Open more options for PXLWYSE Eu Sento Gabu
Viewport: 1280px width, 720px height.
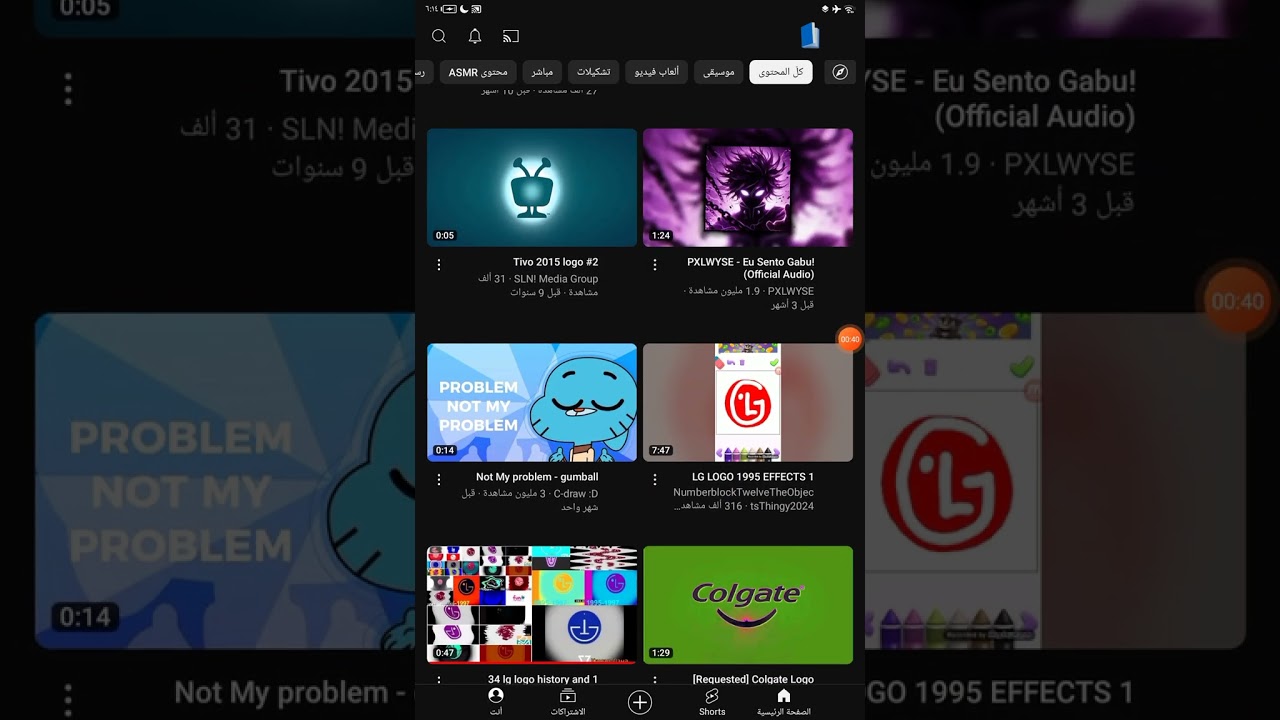coord(655,264)
